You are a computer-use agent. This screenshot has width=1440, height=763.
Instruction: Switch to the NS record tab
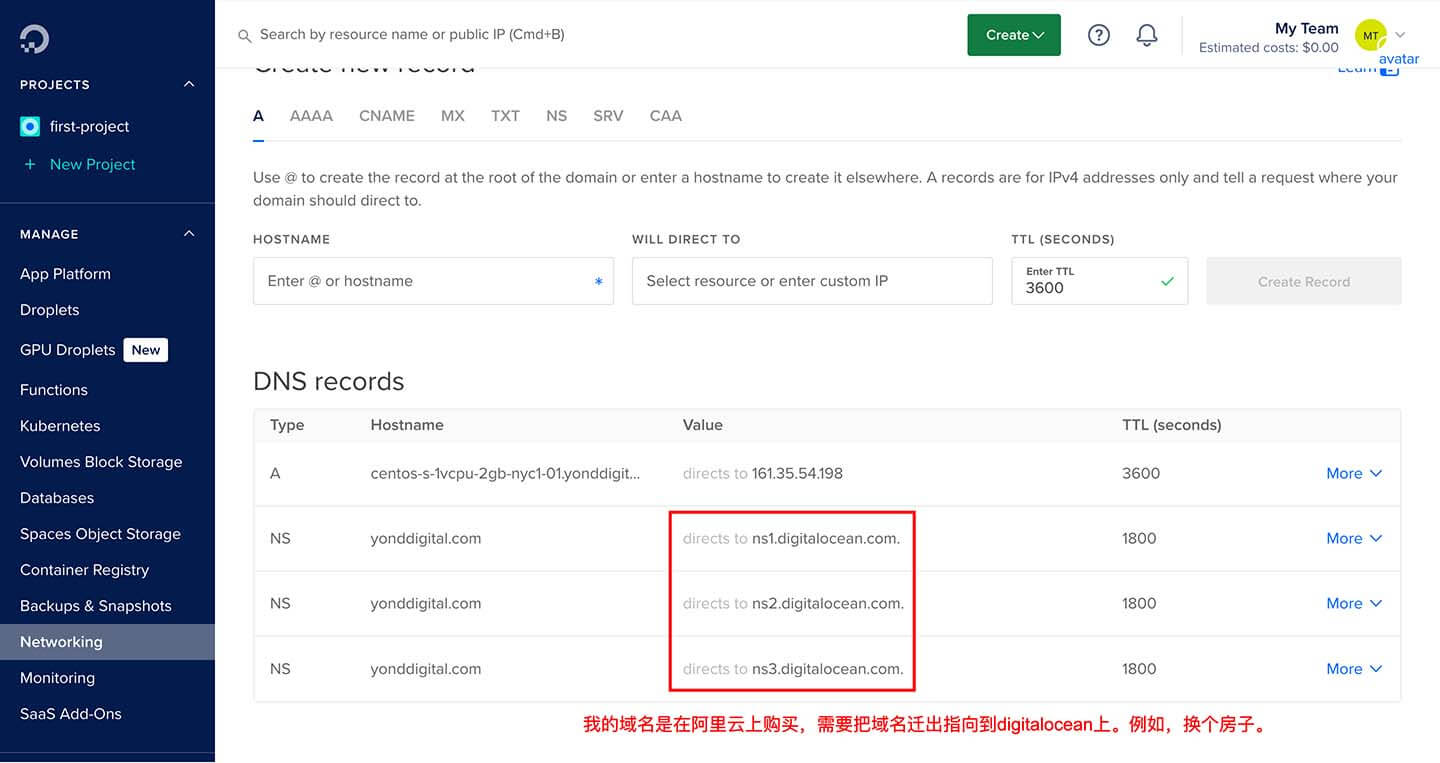click(x=557, y=116)
